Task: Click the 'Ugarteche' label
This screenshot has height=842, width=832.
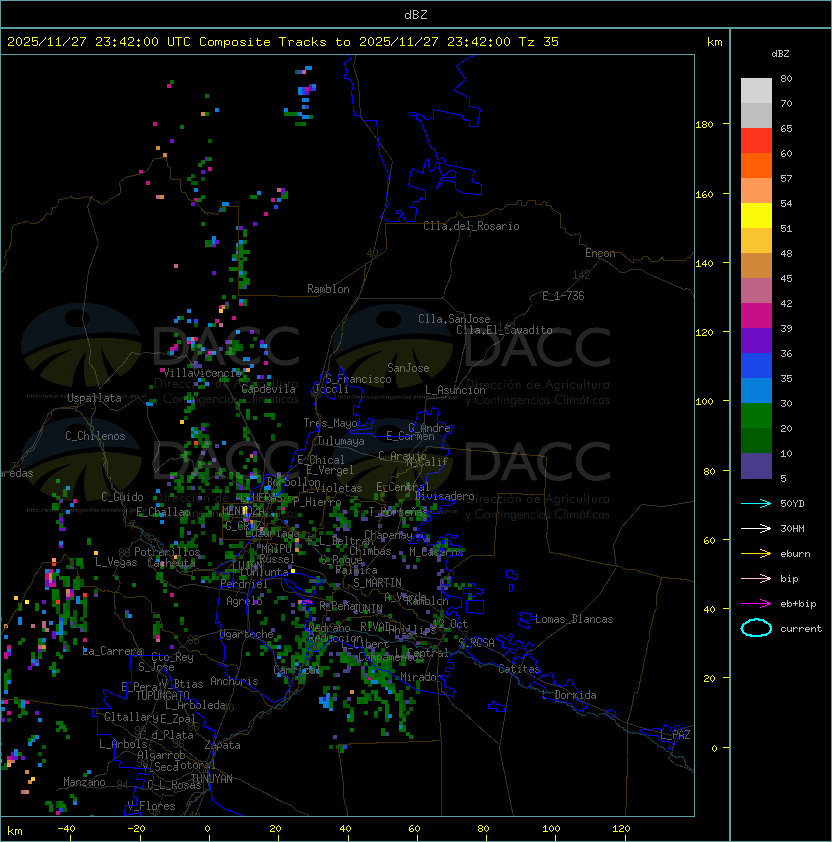Action: pyautogui.click(x=247, y=634)
